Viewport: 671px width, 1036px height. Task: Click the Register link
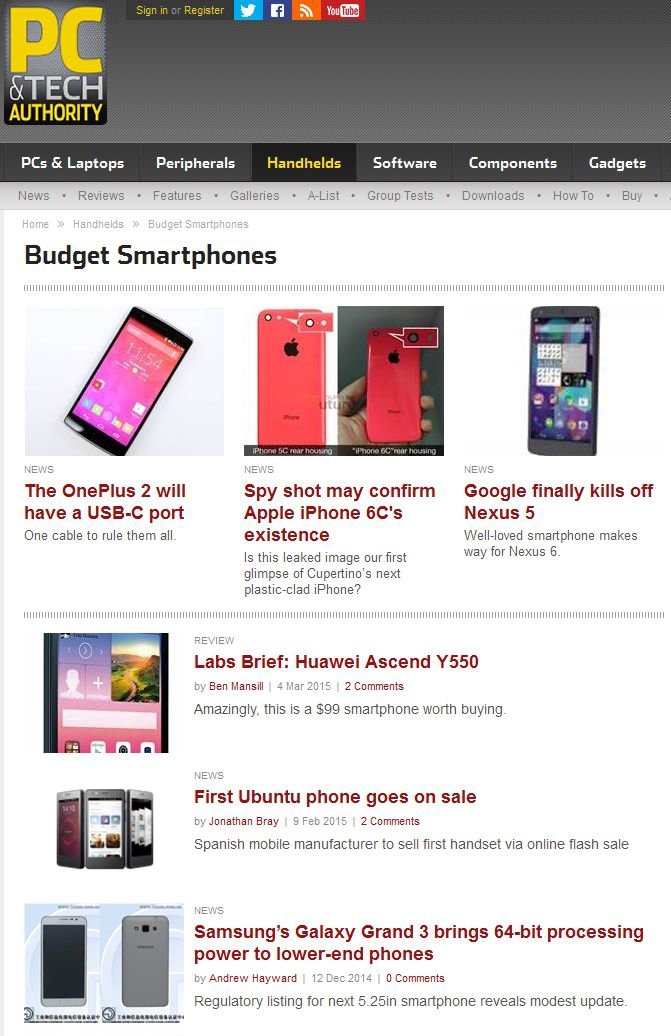click(204, 10)
